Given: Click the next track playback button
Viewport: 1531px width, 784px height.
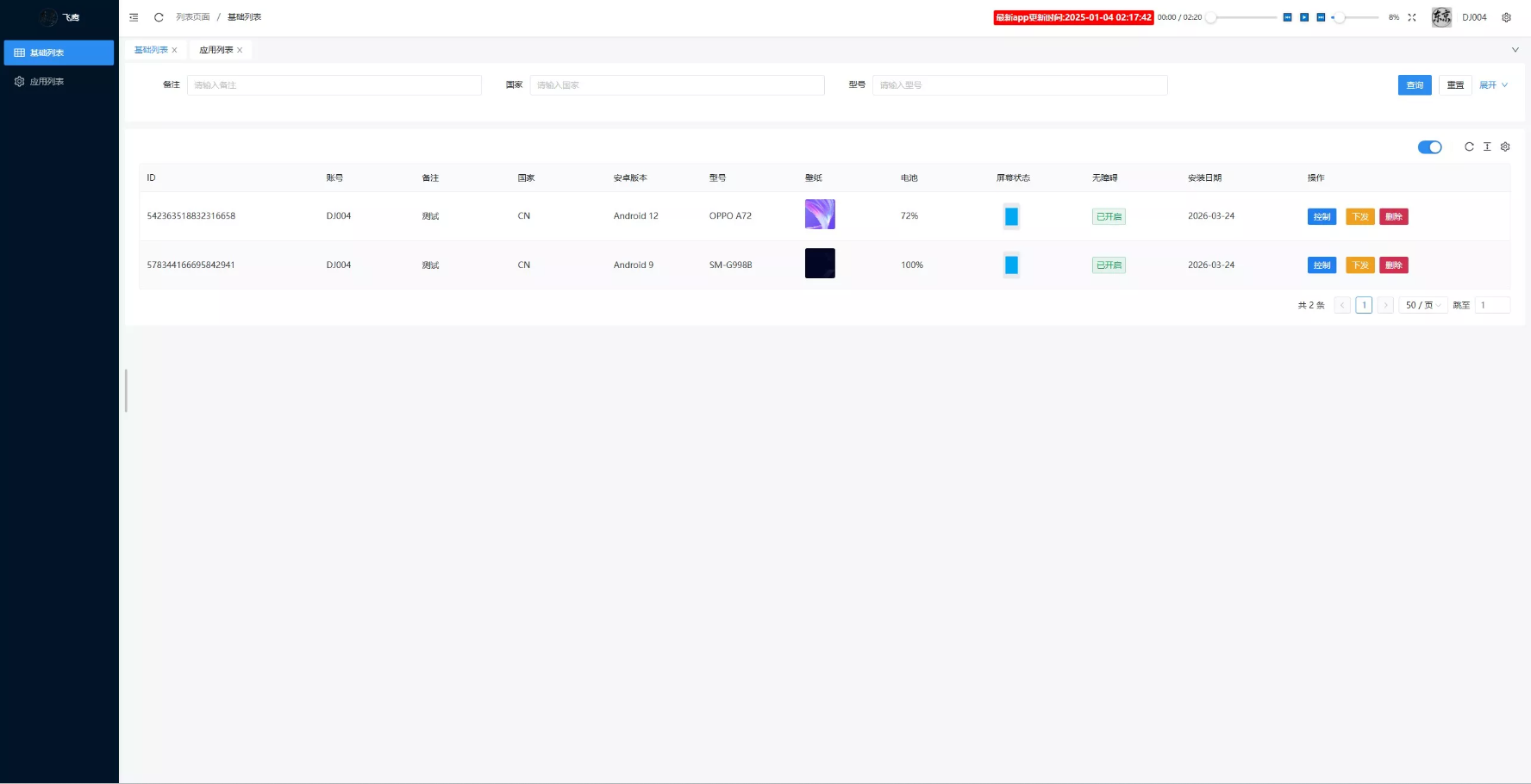Looking at the screenshot, I should (1321, 17).
